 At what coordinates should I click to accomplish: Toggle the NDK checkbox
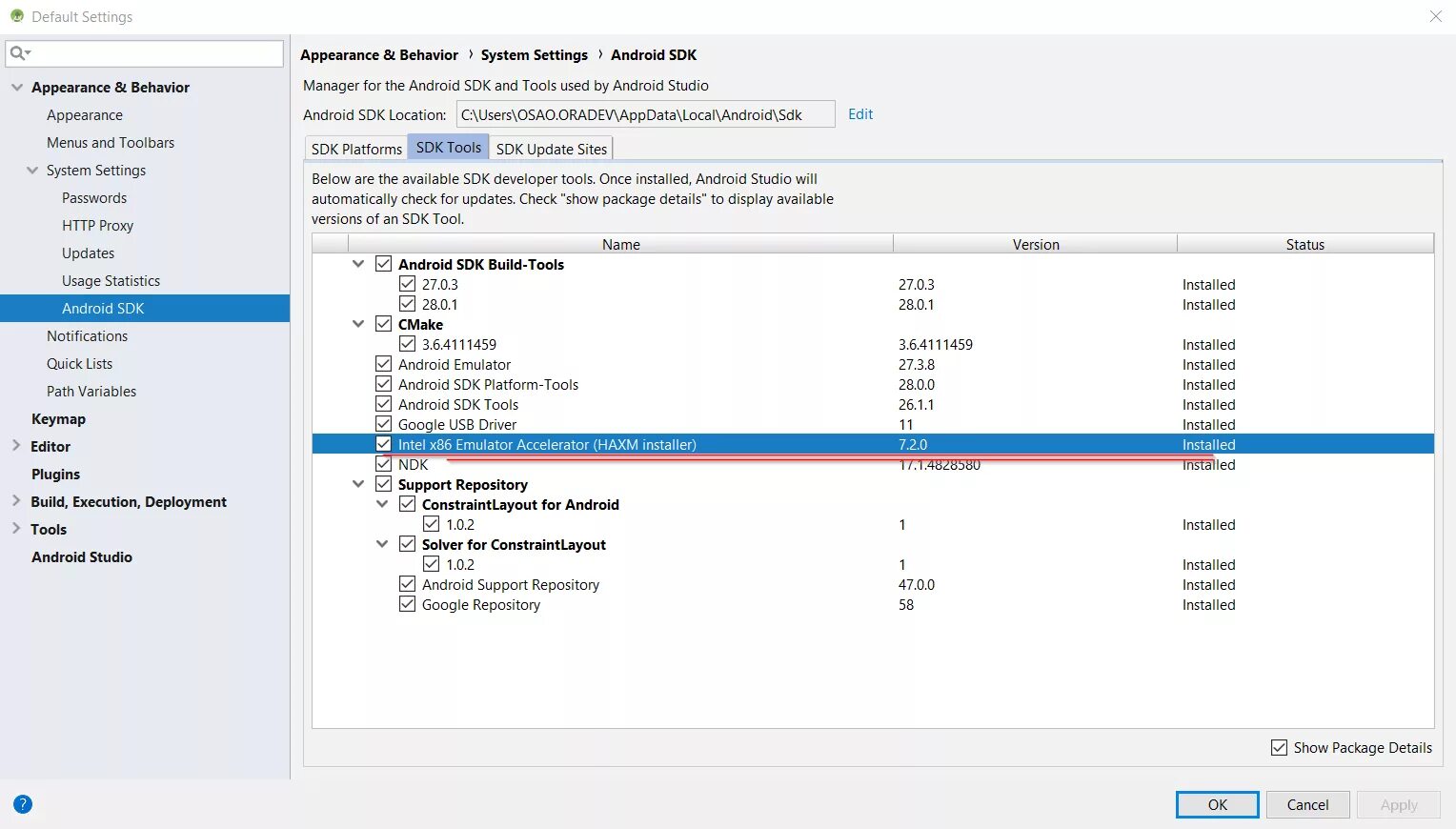(383, 464)
